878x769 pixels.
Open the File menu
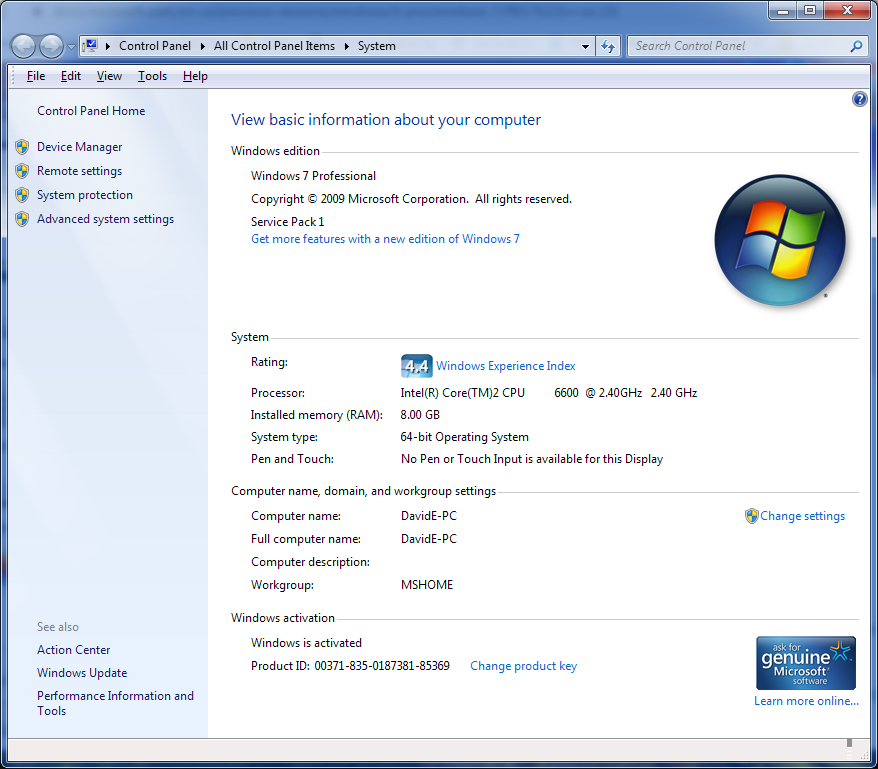(36, 76)
